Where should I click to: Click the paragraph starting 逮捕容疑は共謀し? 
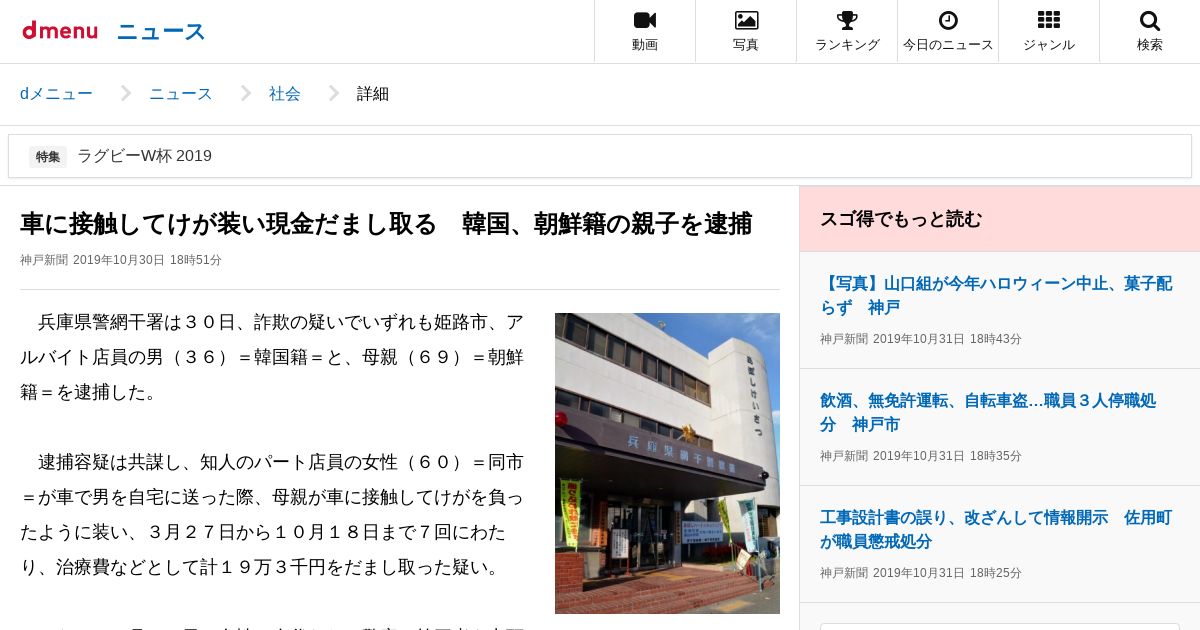[272, 515]
